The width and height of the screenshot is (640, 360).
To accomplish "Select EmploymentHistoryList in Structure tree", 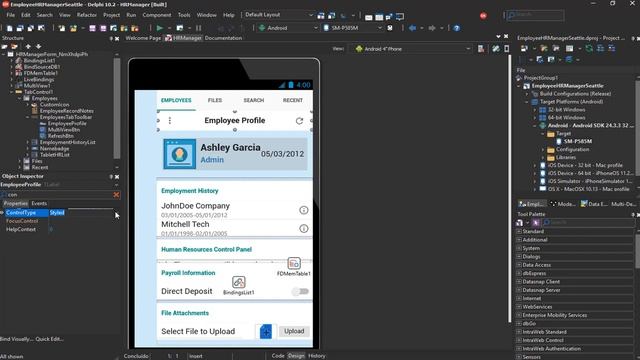I will [68, 142].
